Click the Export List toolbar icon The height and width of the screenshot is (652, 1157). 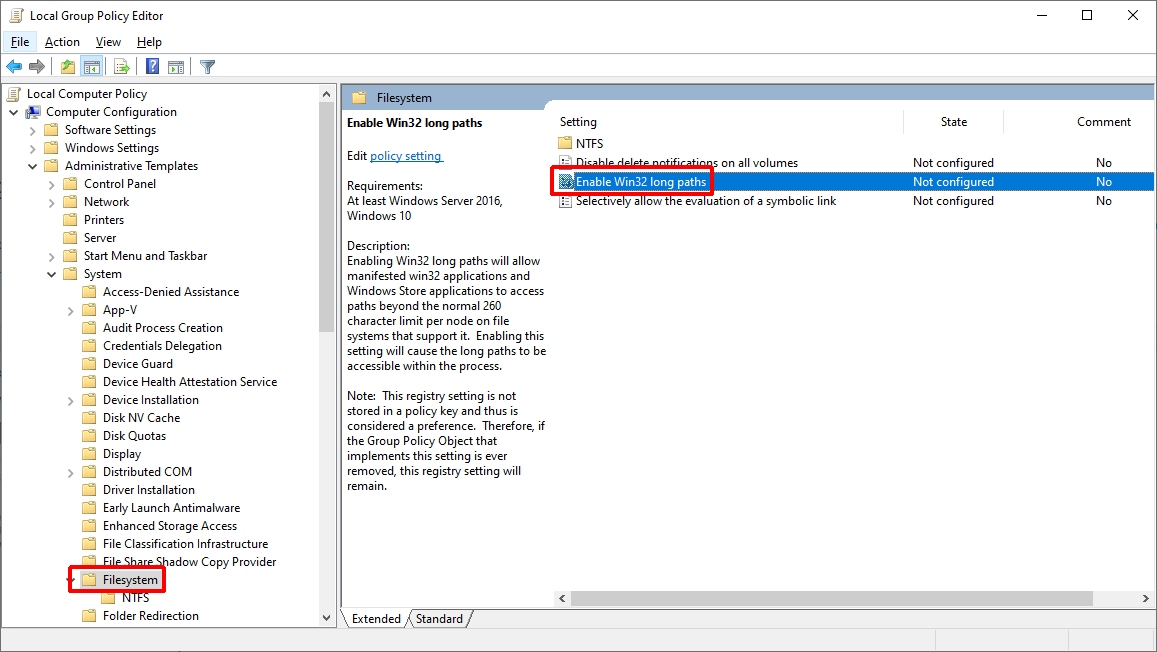[122, 67]
